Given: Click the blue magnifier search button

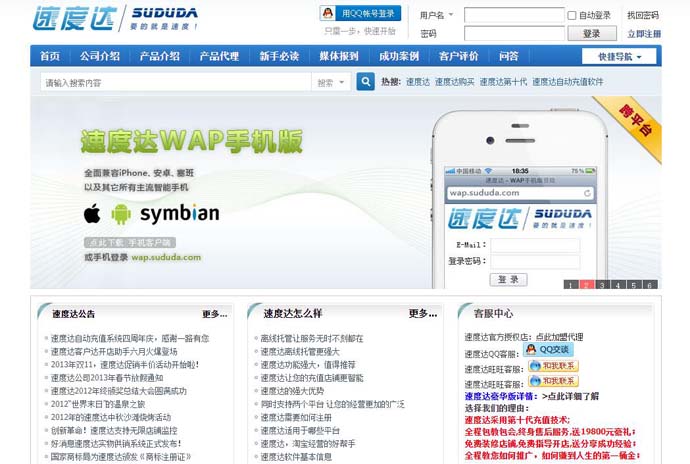Looking at the screenshot, I should [x=365, y=82].
